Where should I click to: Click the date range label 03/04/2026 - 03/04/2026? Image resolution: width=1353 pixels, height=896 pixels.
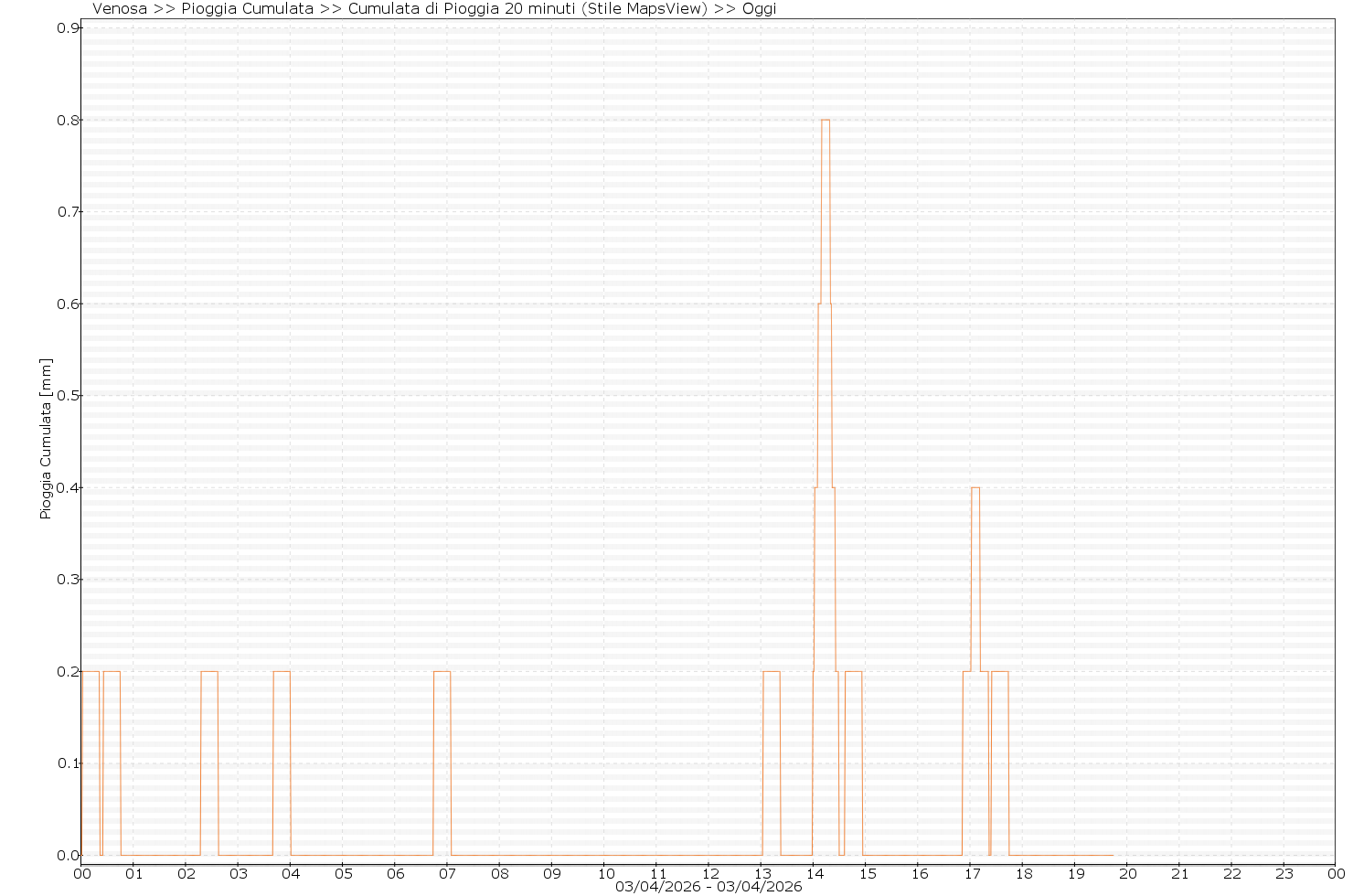708,887
